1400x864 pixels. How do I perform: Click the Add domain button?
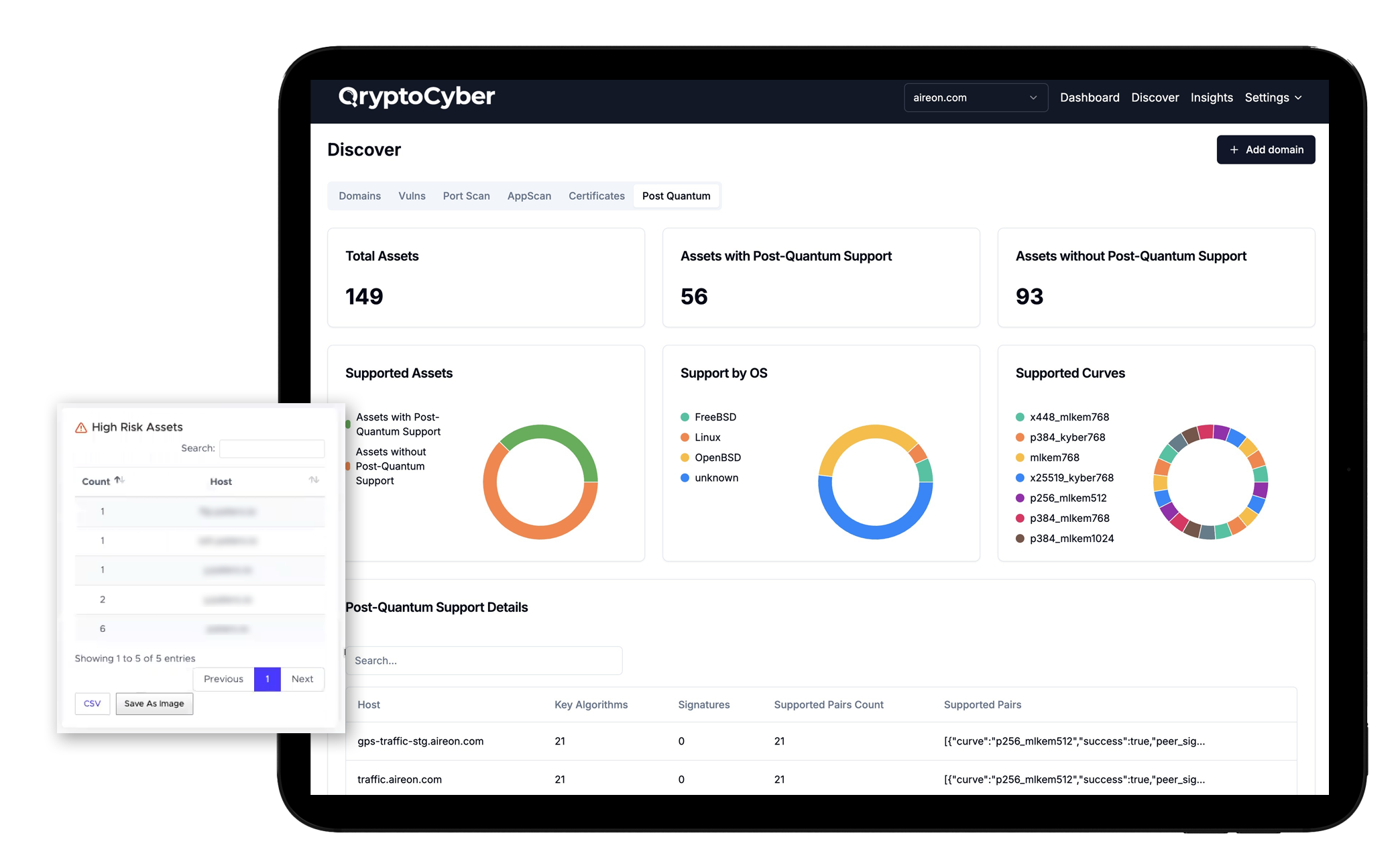pyautogui.click(x=1265, y=149)
